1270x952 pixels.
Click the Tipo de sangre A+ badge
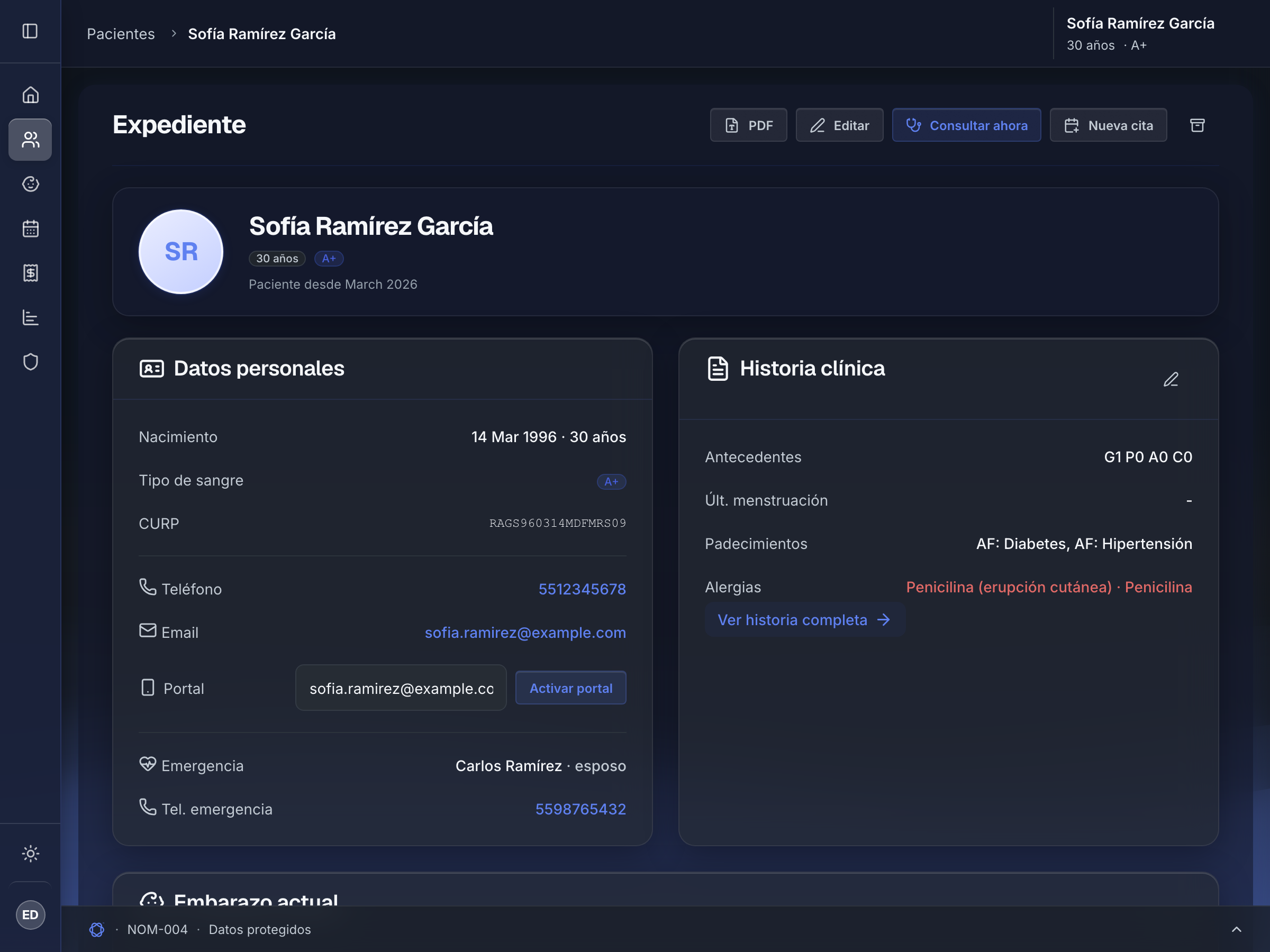coord(611,481)
